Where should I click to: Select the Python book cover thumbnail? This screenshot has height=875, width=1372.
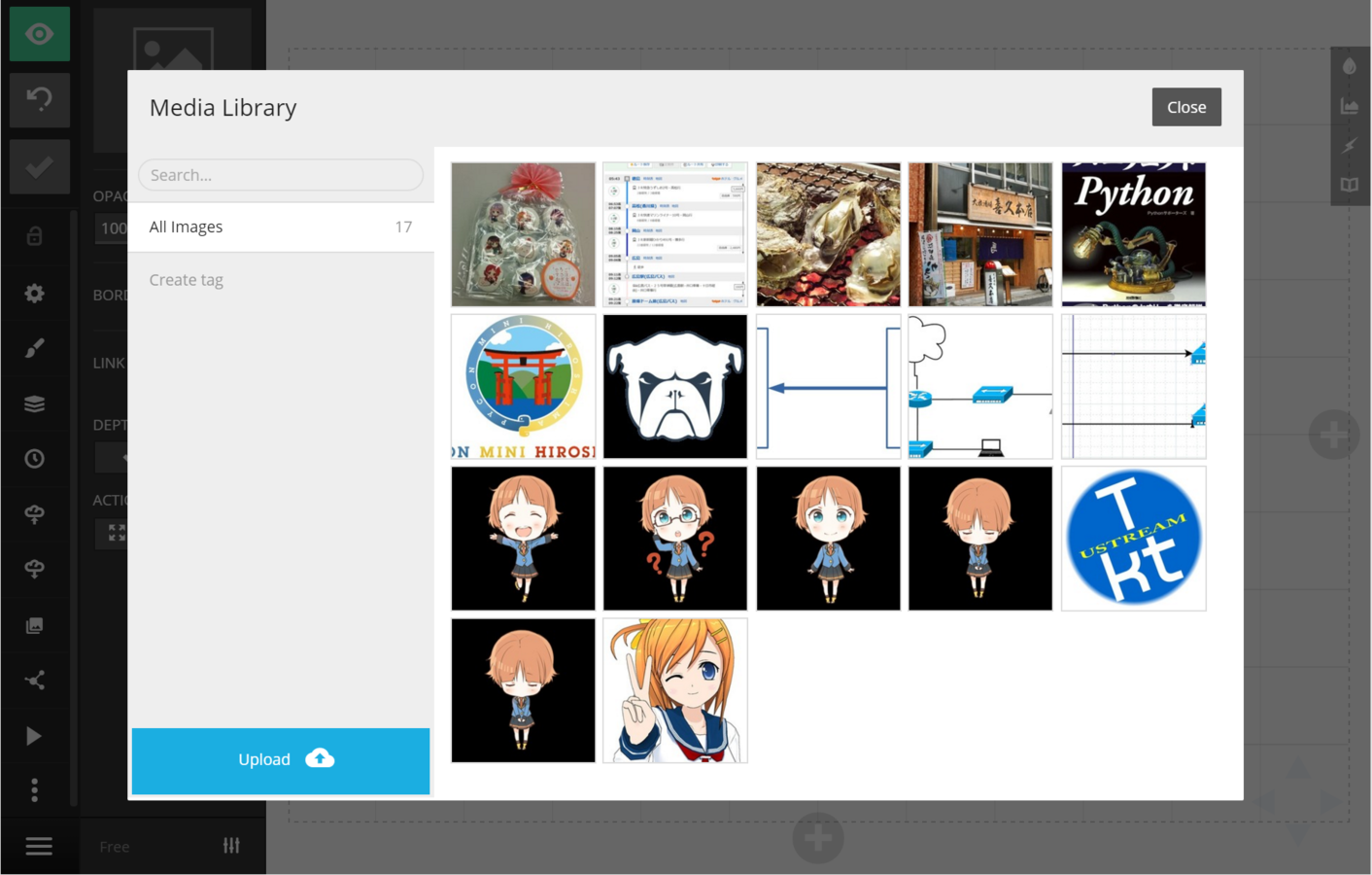click(x=1134, y=234)
